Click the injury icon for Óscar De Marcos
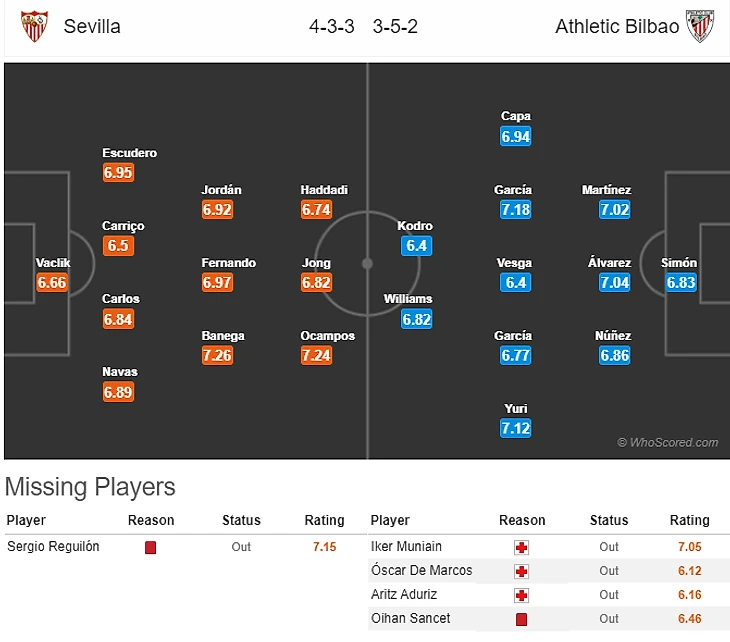 [521, 571]
